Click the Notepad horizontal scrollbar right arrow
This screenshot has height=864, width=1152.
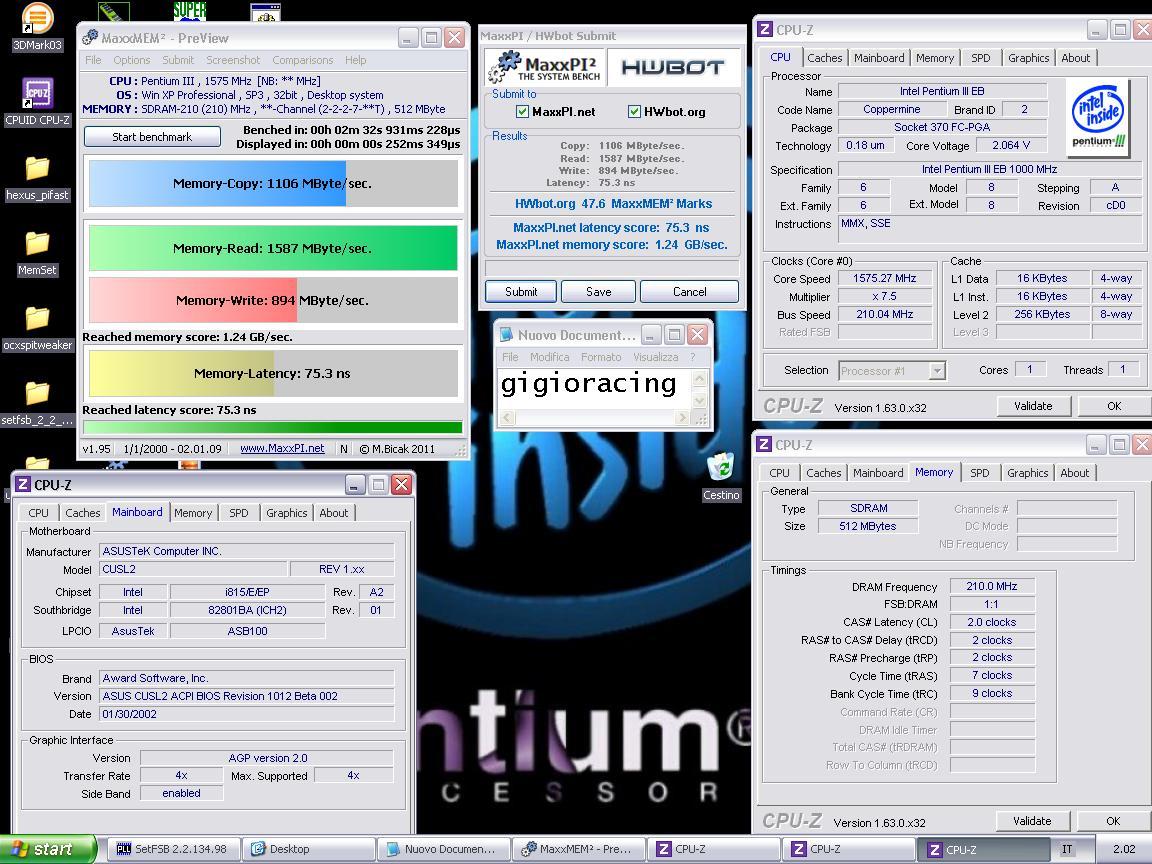682,418
